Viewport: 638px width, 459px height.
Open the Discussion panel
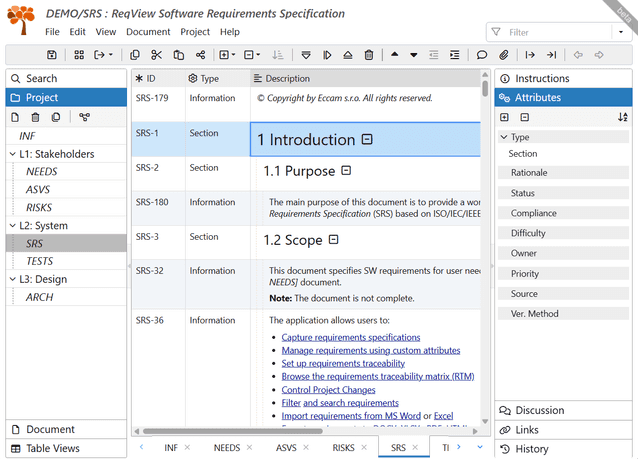click(x=564, y=410)
